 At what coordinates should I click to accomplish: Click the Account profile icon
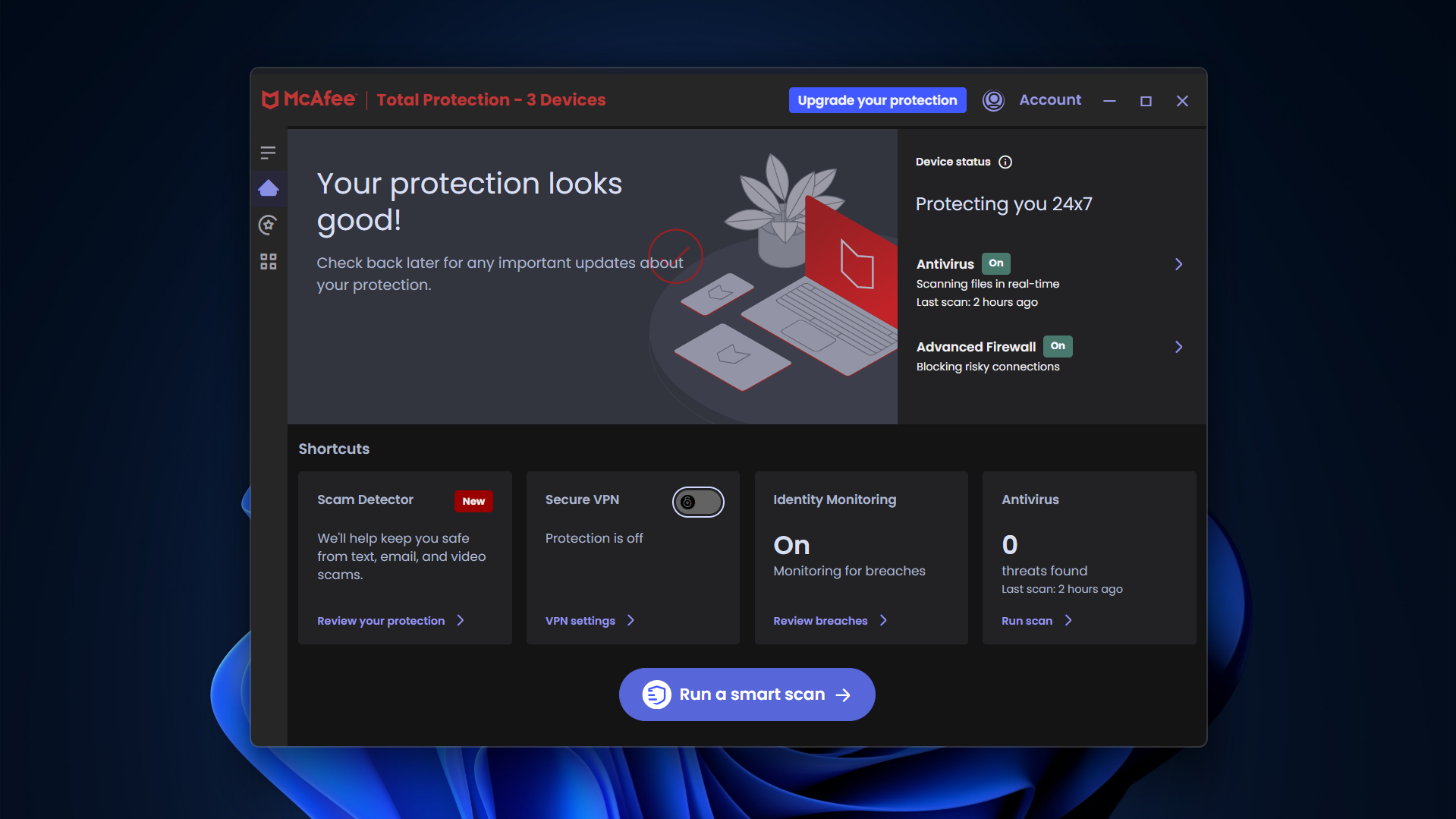(993, 100)
